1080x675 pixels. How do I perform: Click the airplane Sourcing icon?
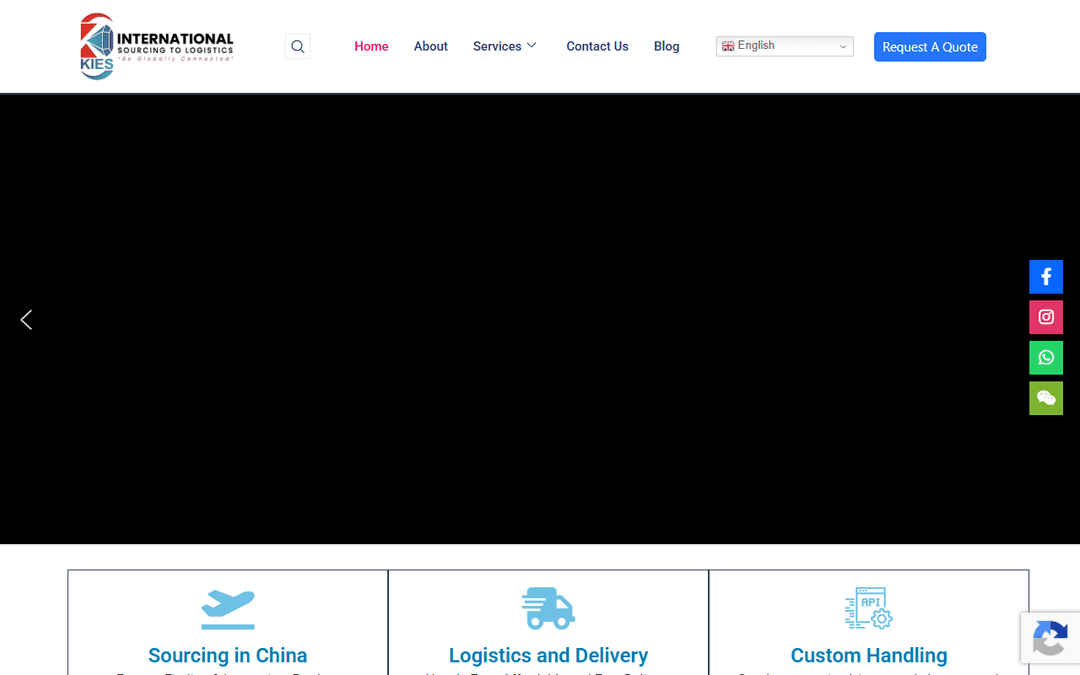228,610
